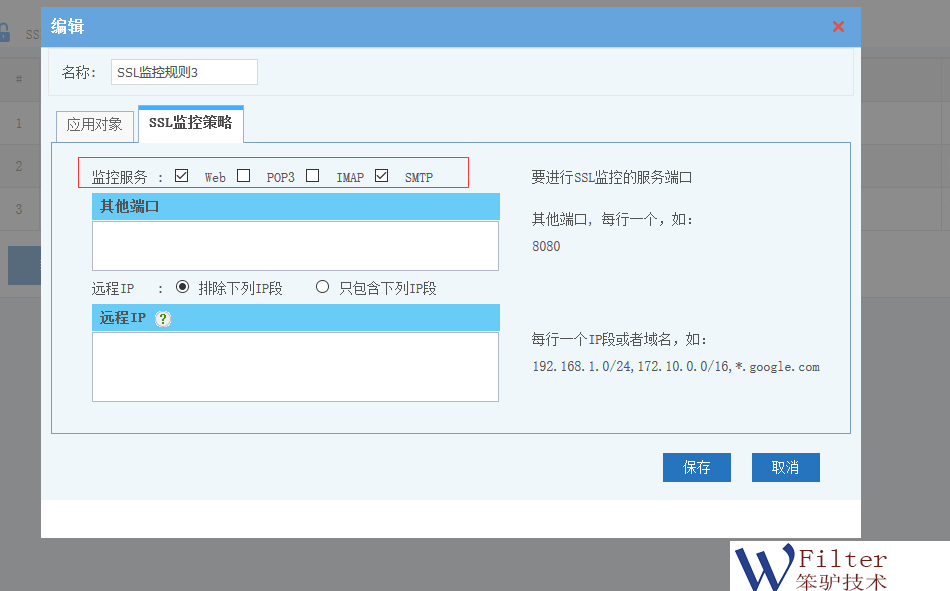The width and height of the screenshot is (950, 591).
Task: Click inside the 远程IP text area
Action: pyautogui.click(x=295, y=366)
